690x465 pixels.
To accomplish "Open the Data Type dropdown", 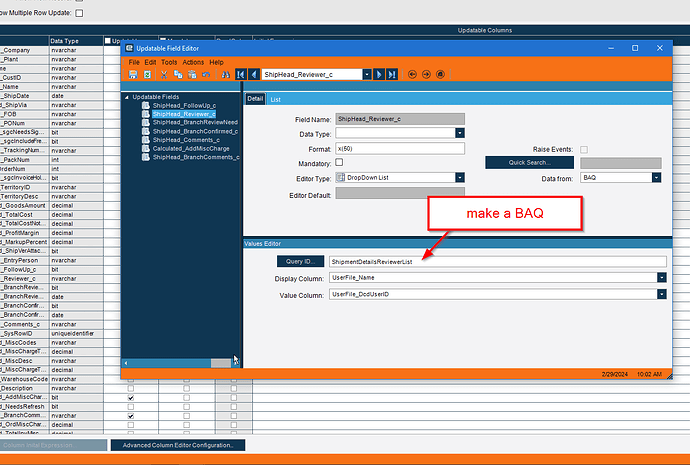I will point(460,132).
